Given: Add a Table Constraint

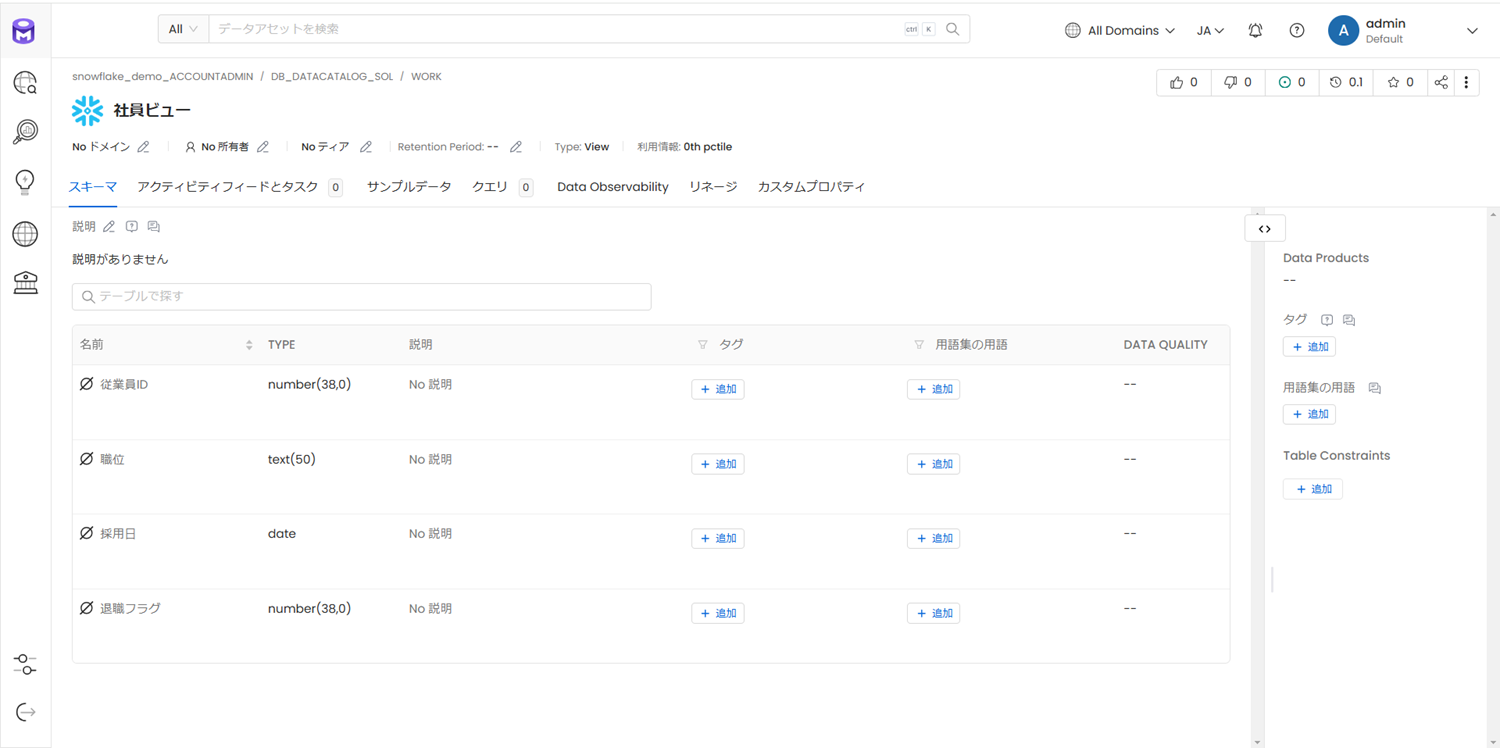Looking at the screenshot, I should click(x=1313, y=489).
